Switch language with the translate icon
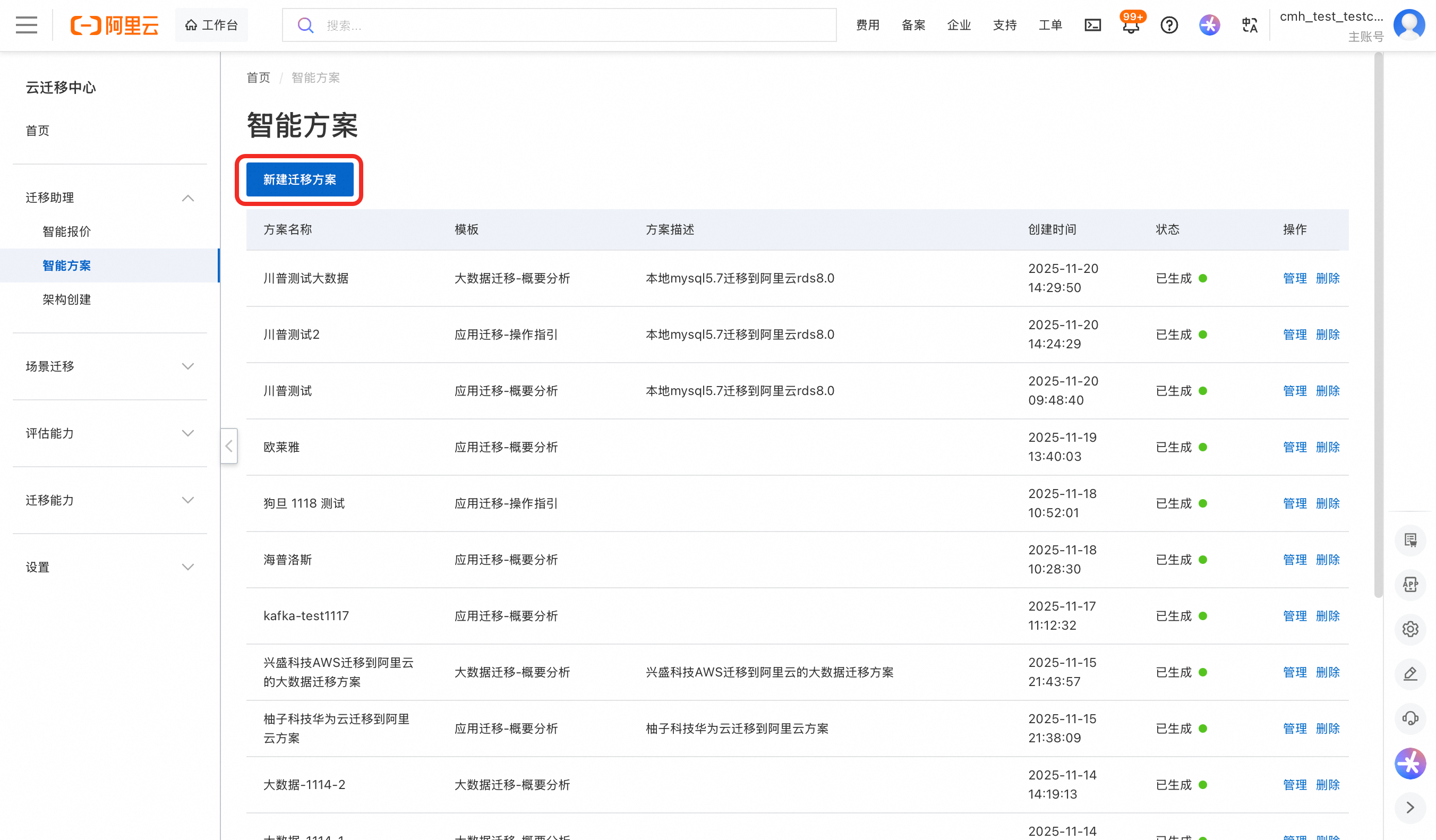This screenshot has width=1436, height=840. coord(1249,25)
